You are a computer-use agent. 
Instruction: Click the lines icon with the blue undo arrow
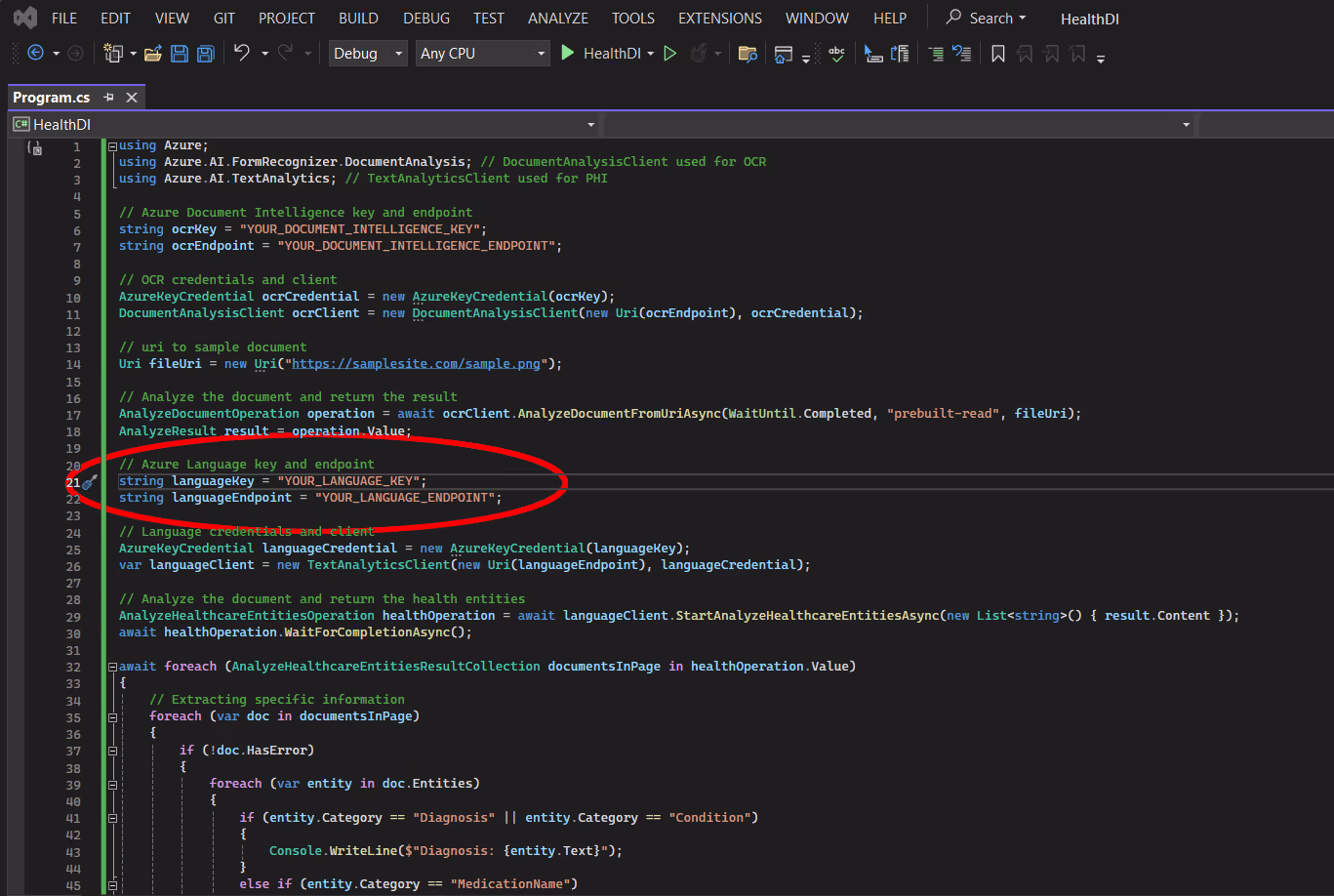pyautogui.click(x=961, y=54)
